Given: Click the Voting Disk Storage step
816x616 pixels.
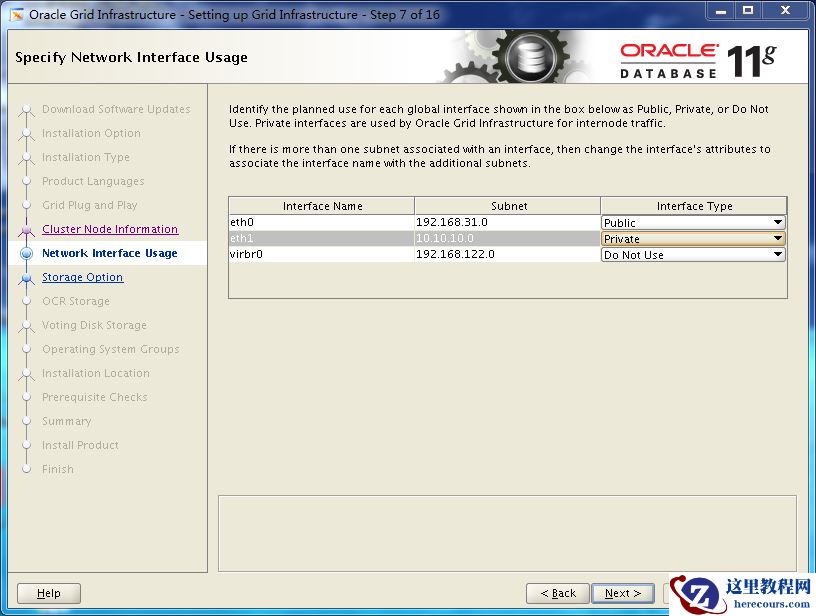Looking at the screenshot, I should (x=94, y=325).
